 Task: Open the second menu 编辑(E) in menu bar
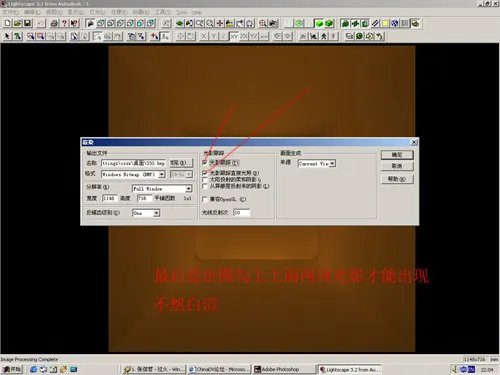pos(32,12)
